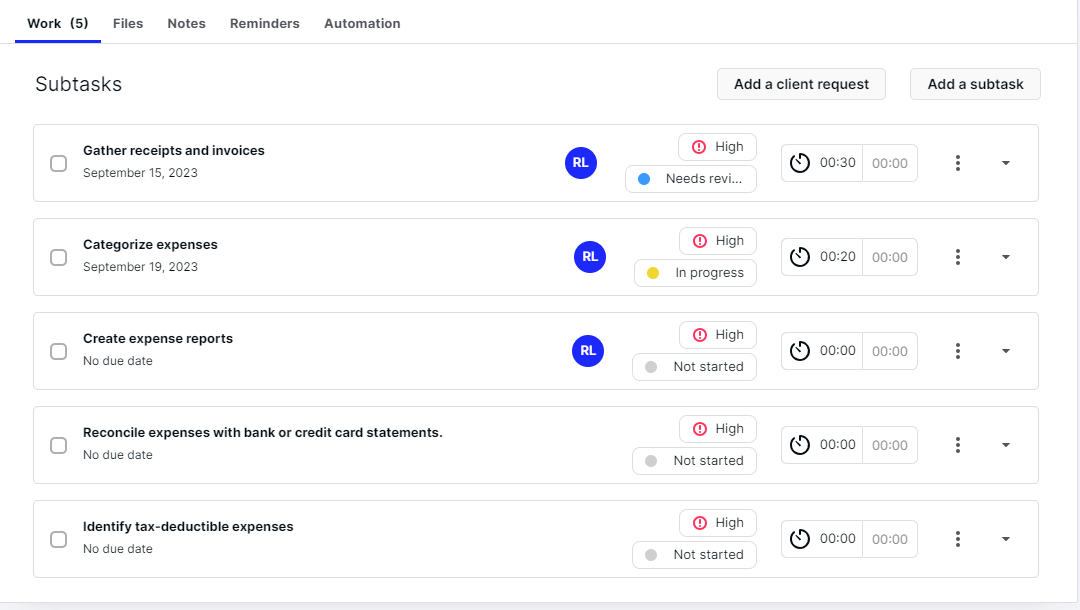The height and width of the screenshot is (610, 1080).
Task: Edit faded 00:00 time field on Categorize expenses
Action: tap(890, 257)
